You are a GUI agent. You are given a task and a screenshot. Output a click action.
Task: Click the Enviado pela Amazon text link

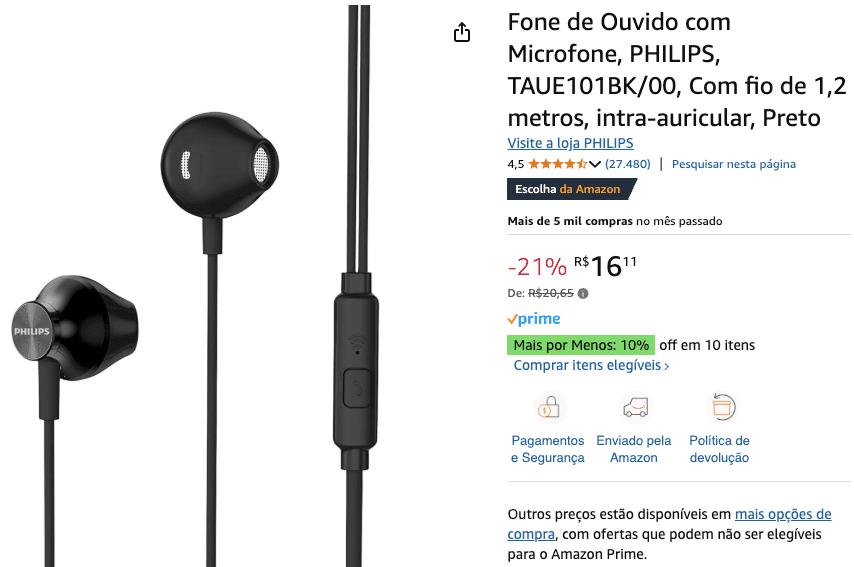(x=633, y=449)
